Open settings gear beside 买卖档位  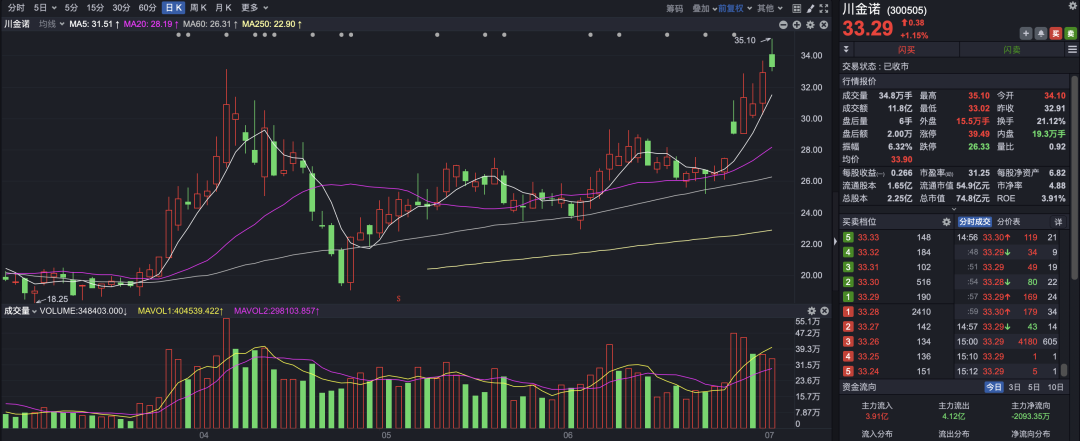(946, 221)
